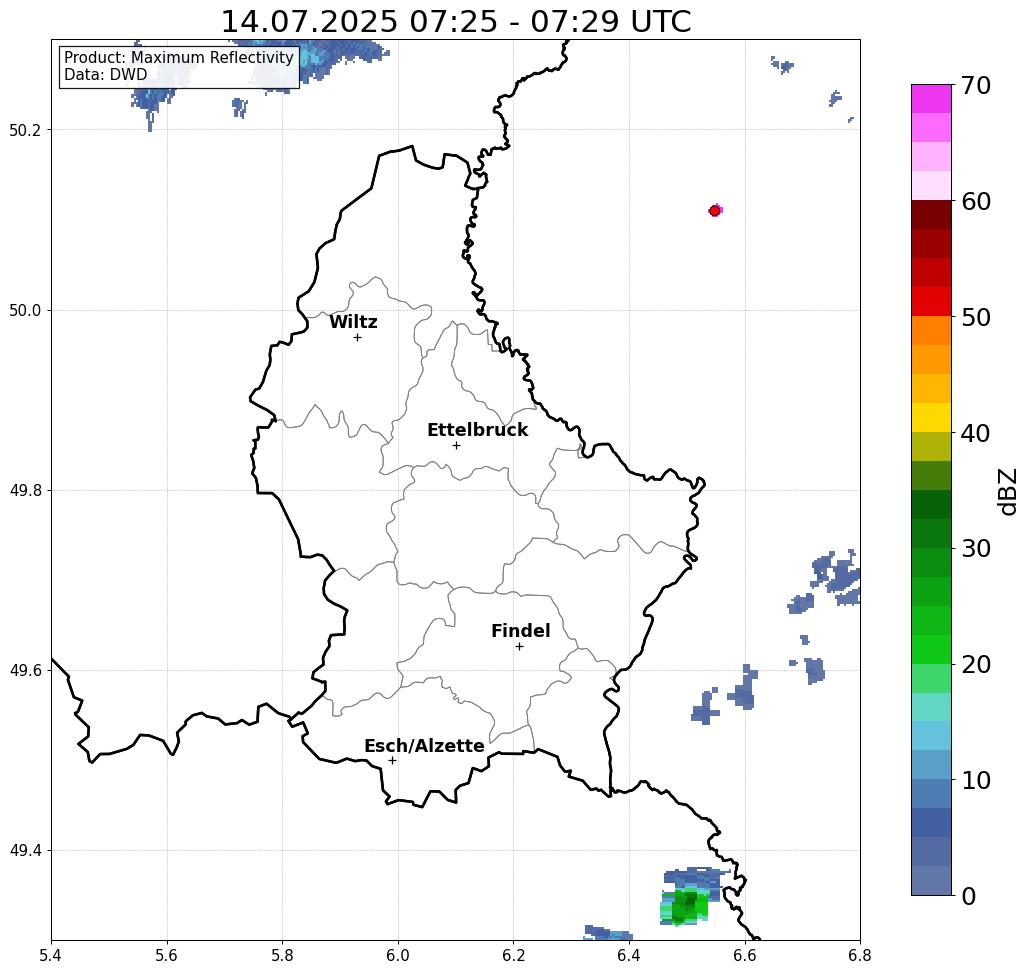Click the latitude 49.4 tick label
The height and width of the screenshot is (973, 1029).
[x=25, y=851]
